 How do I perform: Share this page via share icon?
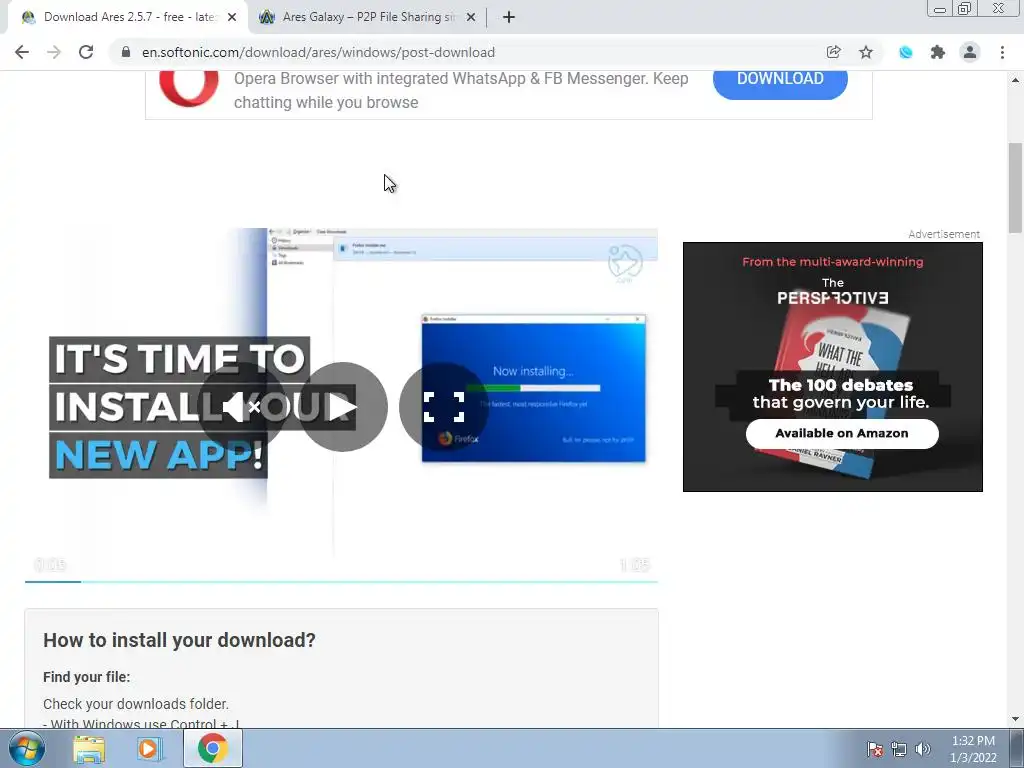833,52
